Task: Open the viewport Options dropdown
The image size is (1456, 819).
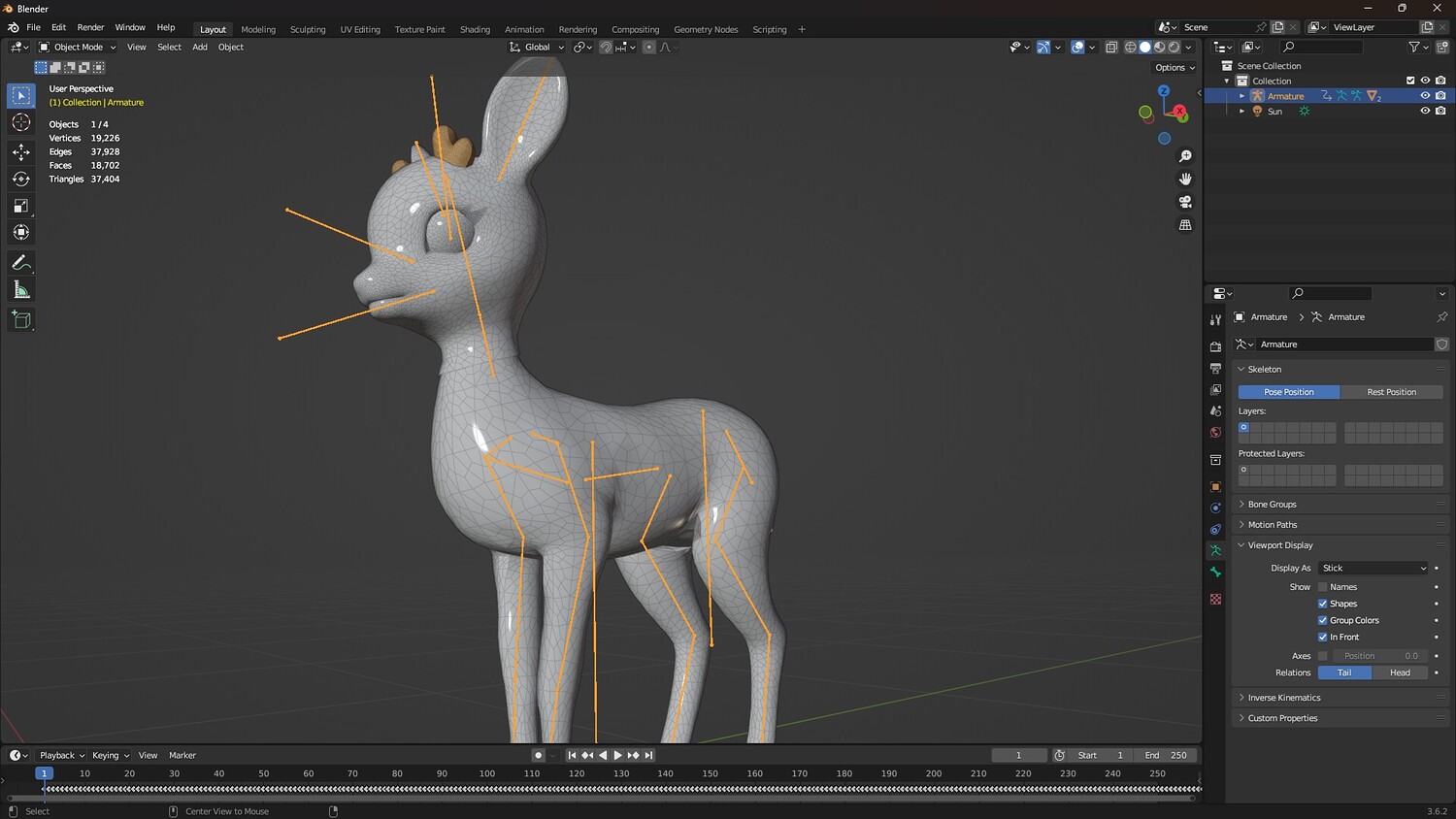Action: (1175, 68)
